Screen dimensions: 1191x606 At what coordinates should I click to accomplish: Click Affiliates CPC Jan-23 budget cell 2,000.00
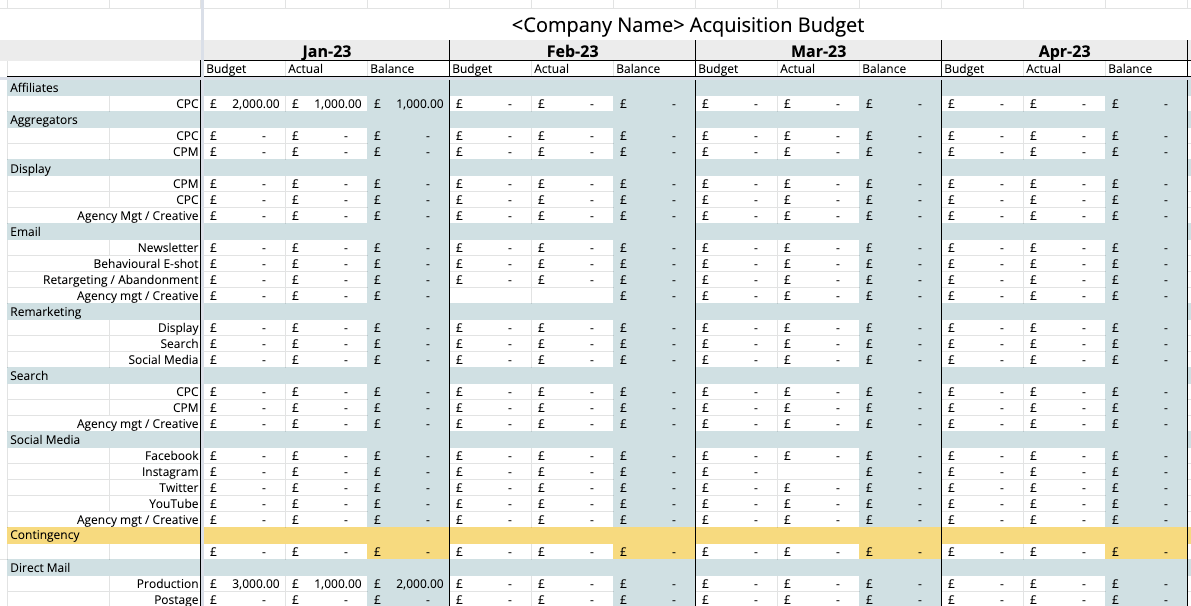click(246, 104)
